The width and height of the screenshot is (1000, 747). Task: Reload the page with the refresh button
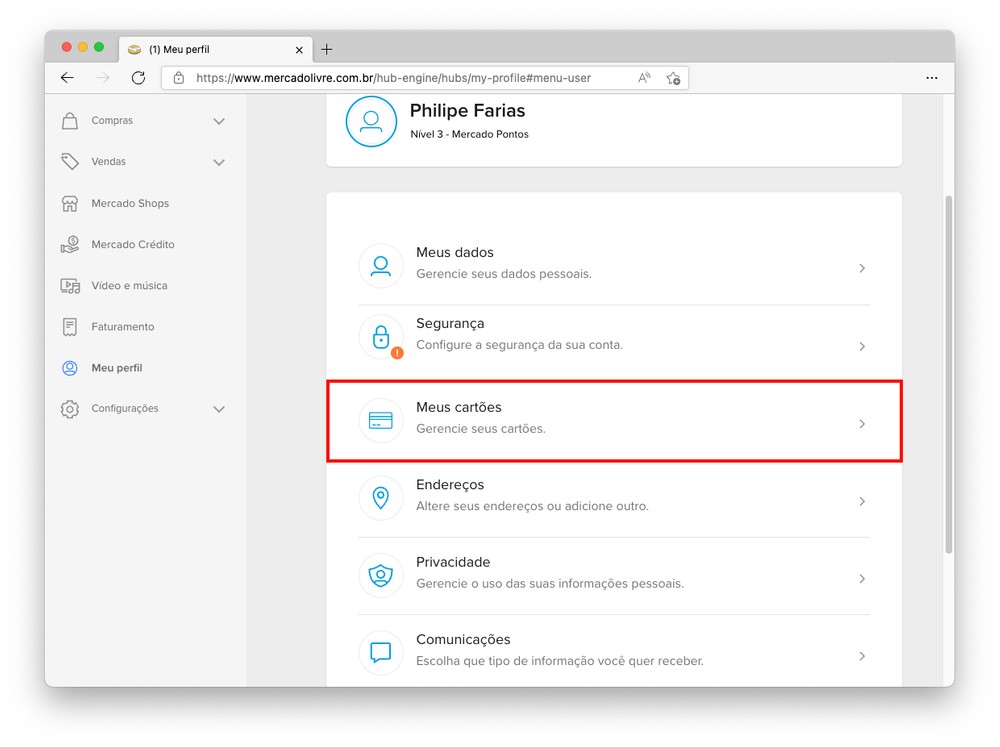coord(138,78)
